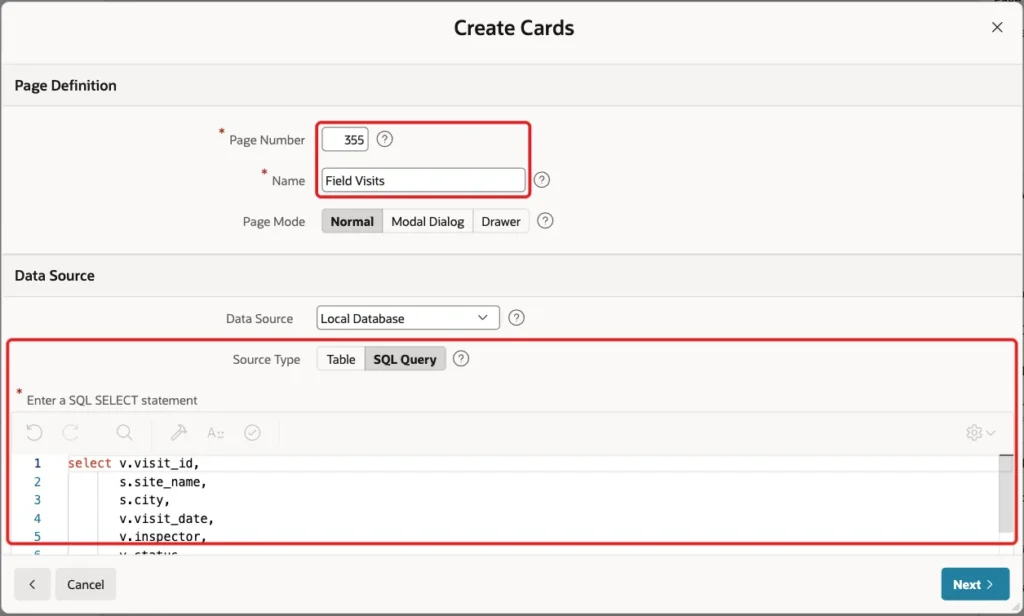This screenshot has width=1024, height=616.
Task: Click the Undo icon in code editor
Action: (34, 432)
